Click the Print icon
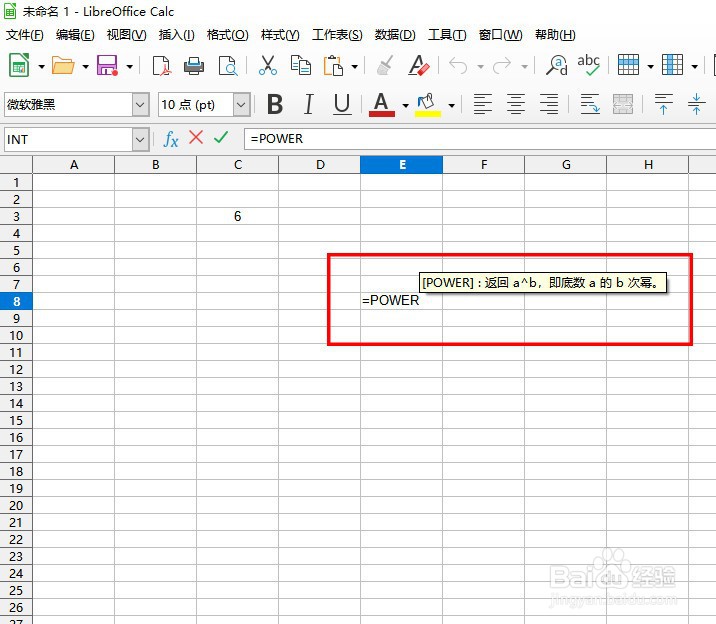Viewport: 716px width, 624px height. pyautogui.click(x=194, y=66)
